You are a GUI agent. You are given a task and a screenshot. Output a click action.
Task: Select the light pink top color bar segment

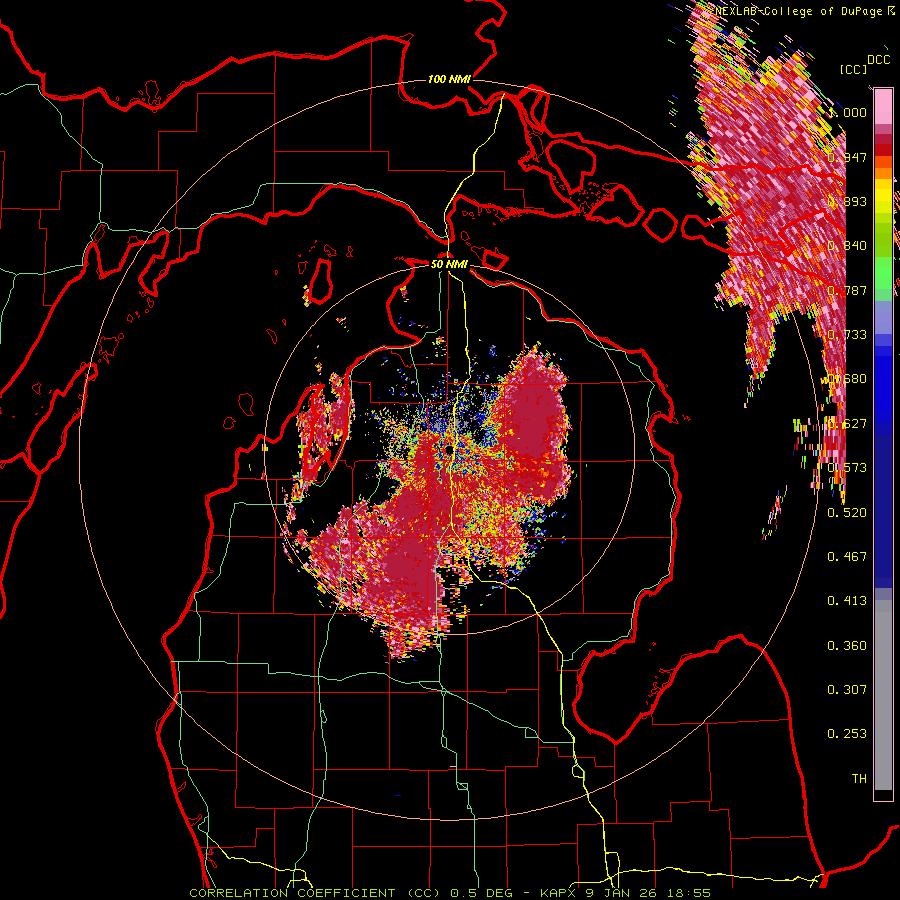pos(883,107)
